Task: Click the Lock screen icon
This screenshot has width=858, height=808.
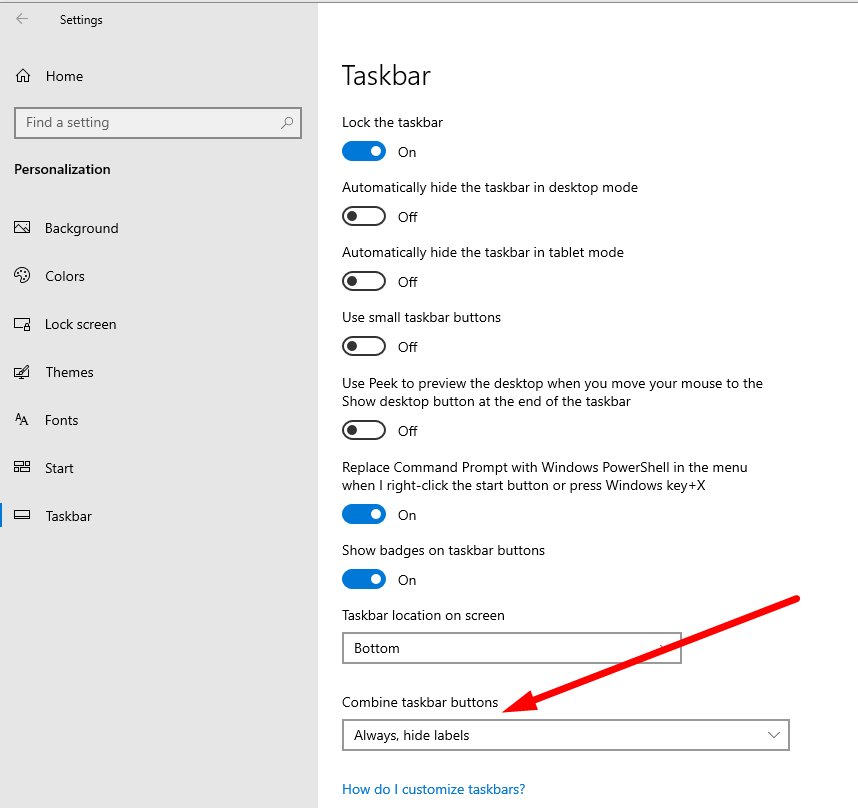Action: coord(22,324)
